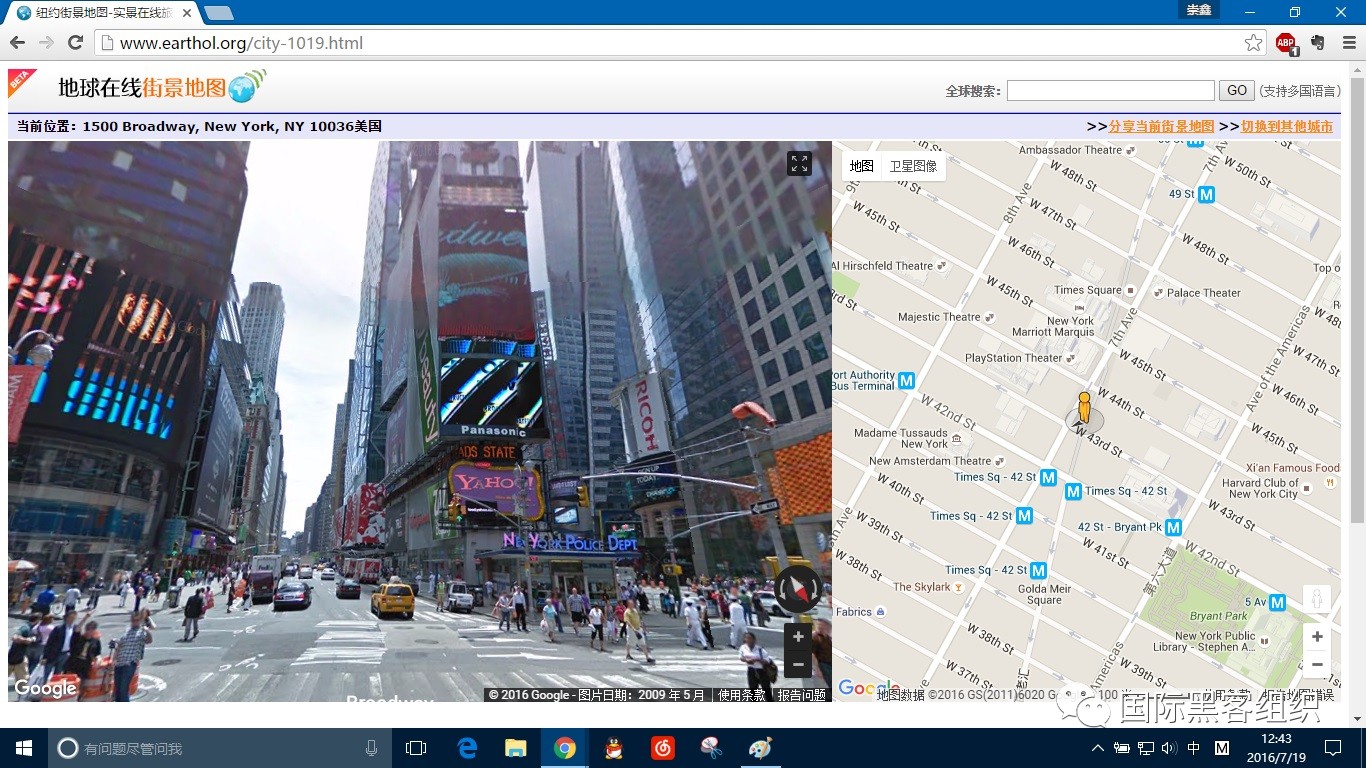Click the grey Pegman map control

(x=1317, y=599)
